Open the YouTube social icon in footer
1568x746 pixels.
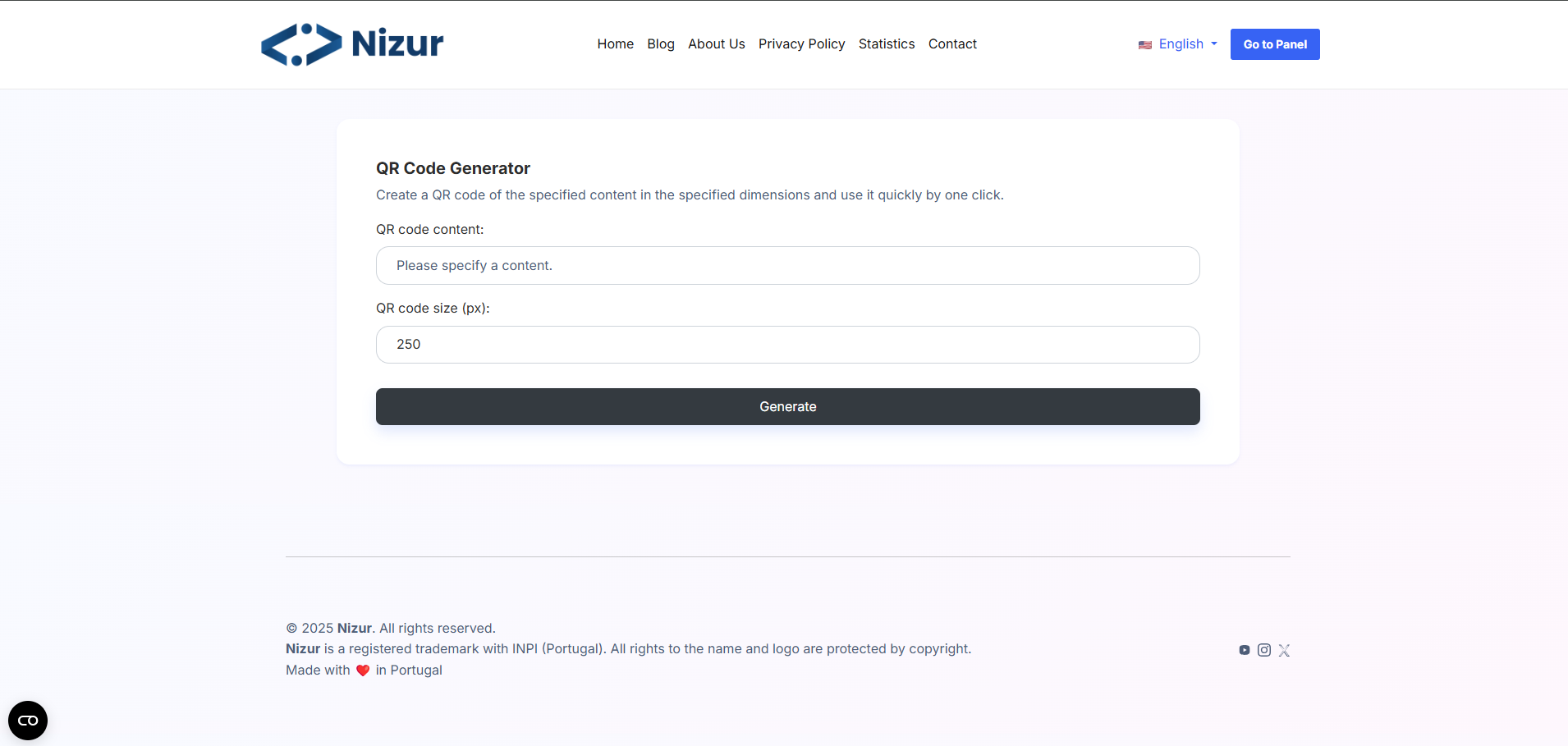[1245, 650]
